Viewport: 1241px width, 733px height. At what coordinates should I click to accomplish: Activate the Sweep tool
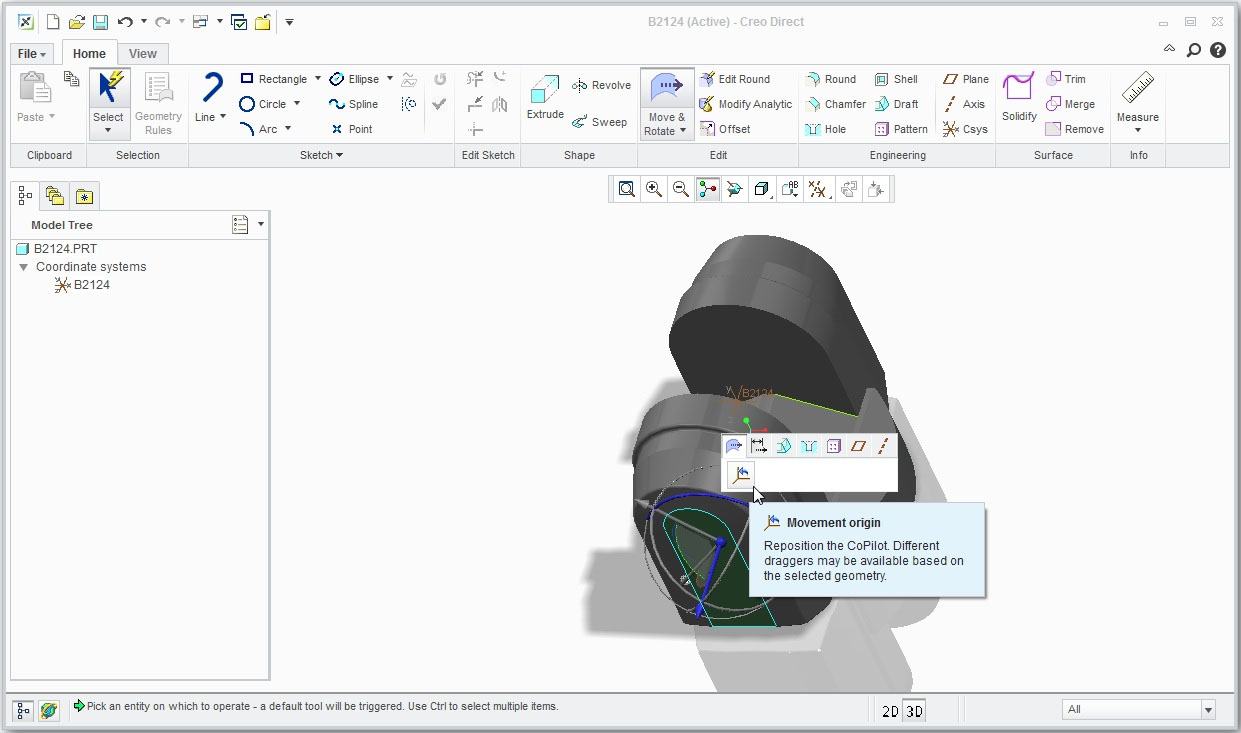(x=599, y=122)
